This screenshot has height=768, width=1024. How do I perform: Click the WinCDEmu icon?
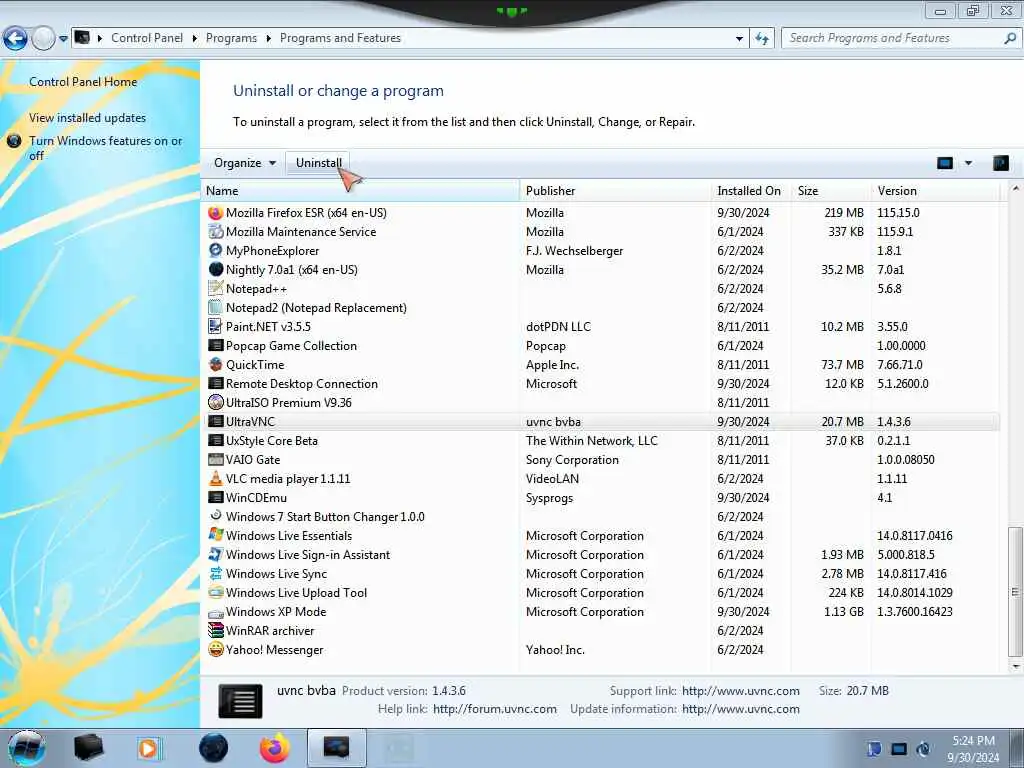tap(216, 498)
